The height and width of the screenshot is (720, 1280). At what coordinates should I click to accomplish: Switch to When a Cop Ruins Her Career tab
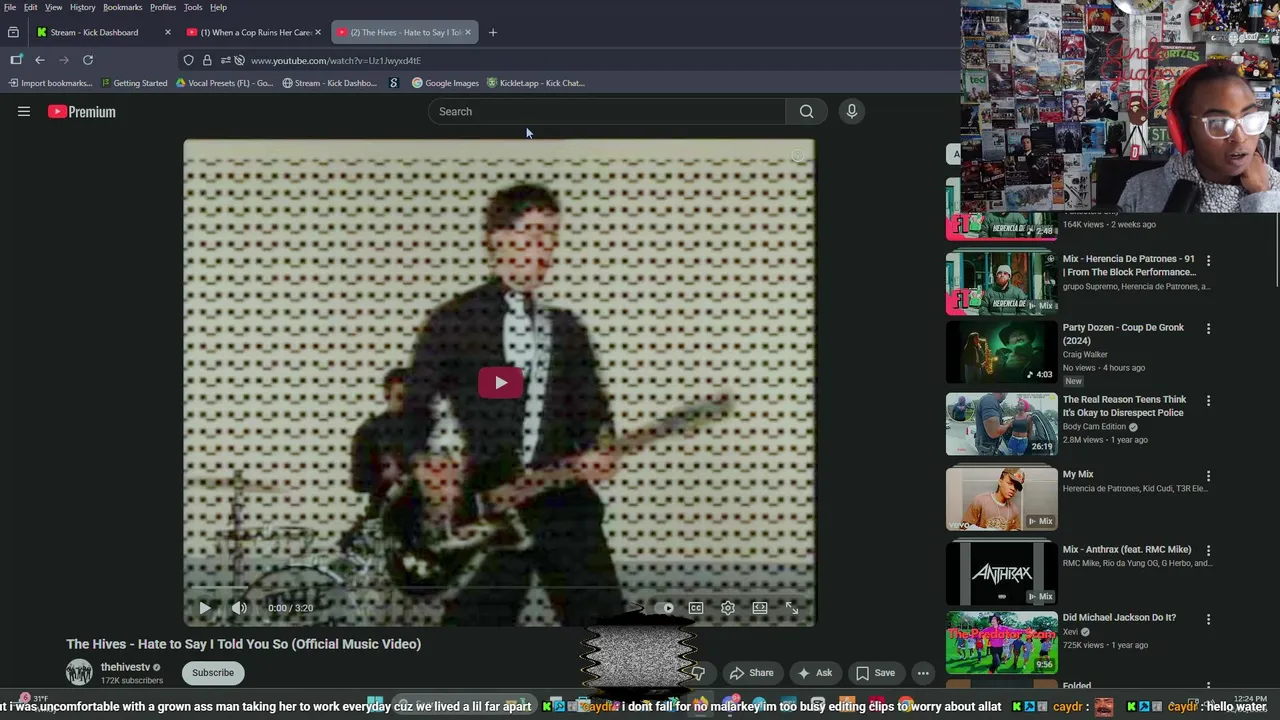pos(255,32)
